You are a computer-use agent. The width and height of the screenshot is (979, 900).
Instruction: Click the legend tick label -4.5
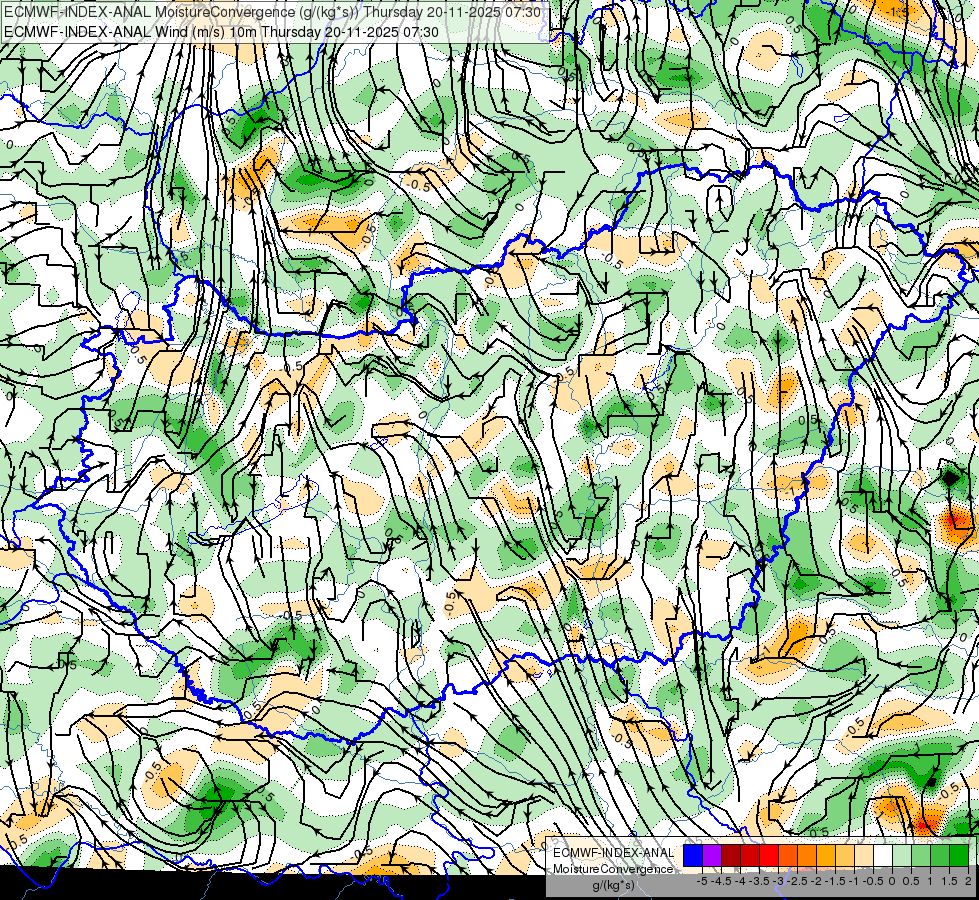pyautogui.click(x=721, y=881)
